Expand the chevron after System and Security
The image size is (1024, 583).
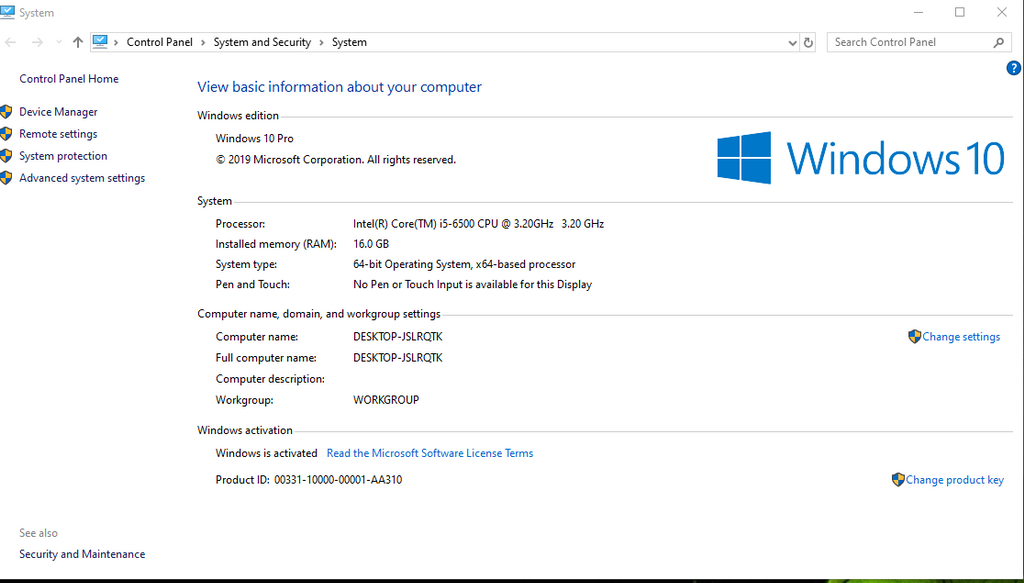coord(322,42)
